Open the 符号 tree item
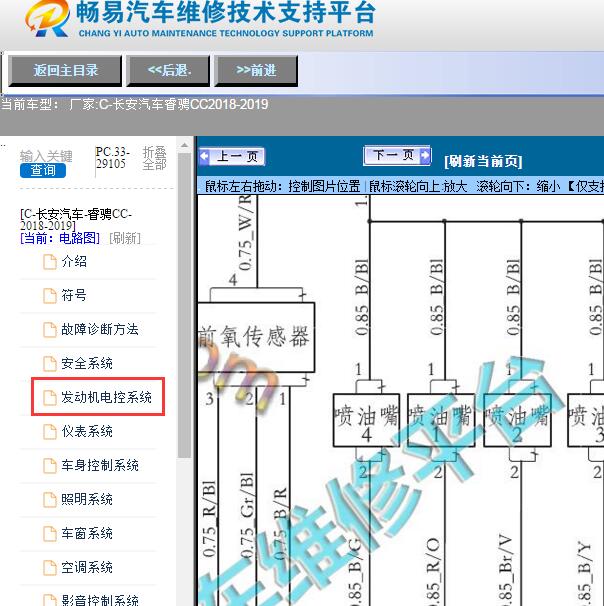 pos(74,296)
